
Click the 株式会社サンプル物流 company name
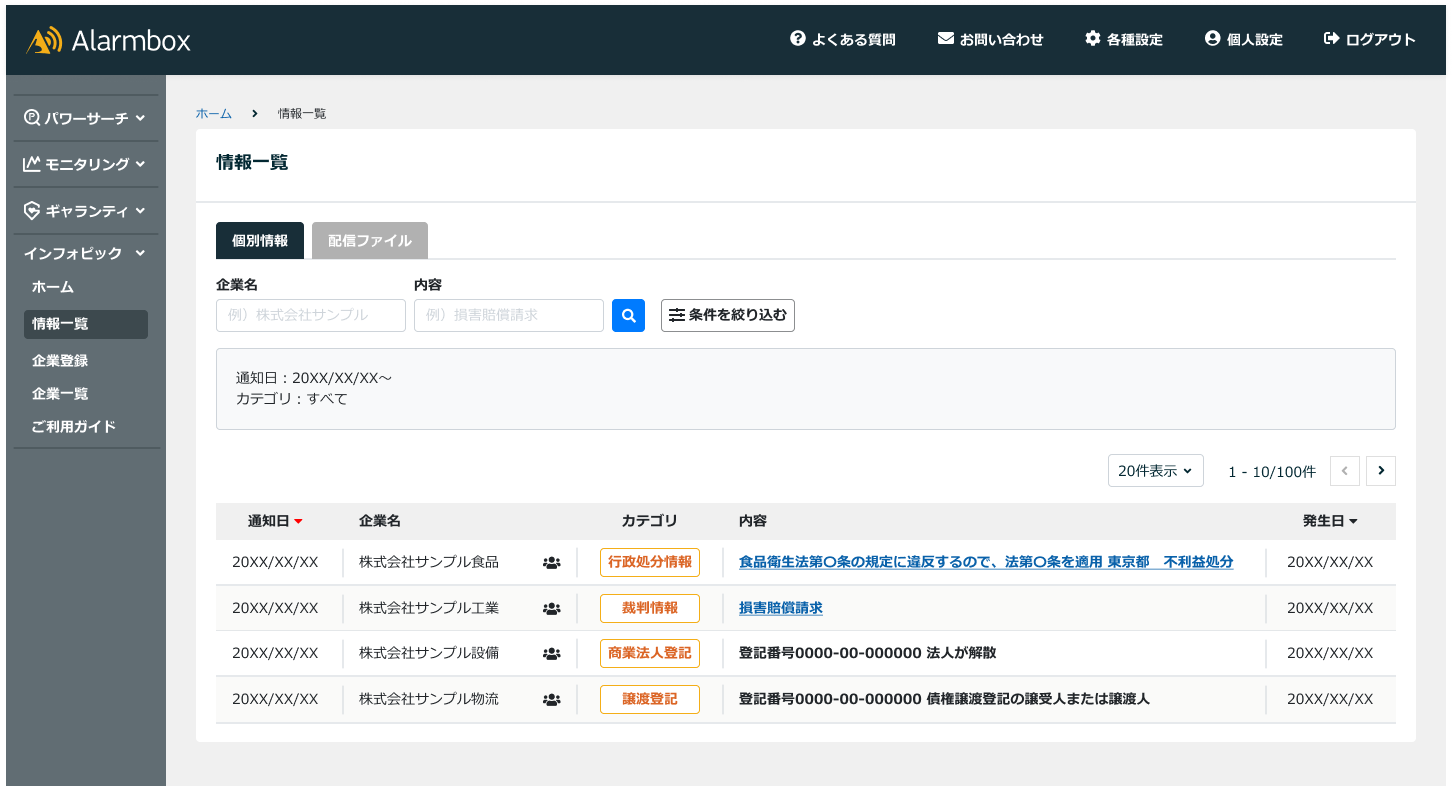pos(429,700)
